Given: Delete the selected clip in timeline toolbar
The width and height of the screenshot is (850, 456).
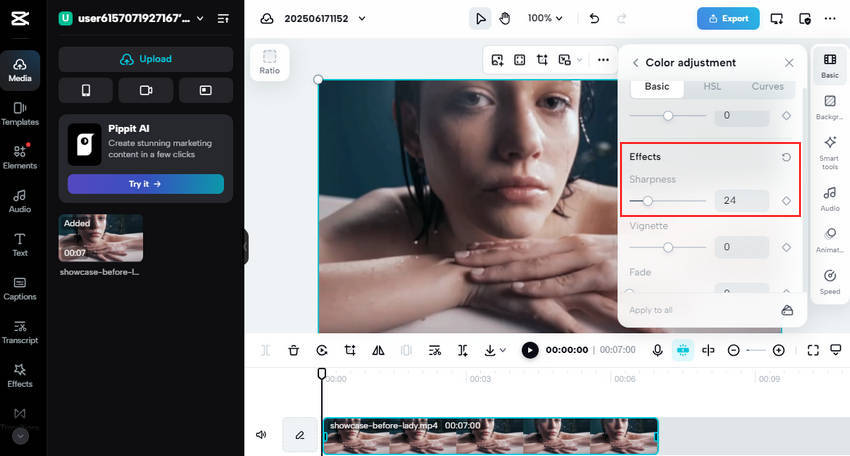Looking at the screenshot, I should pyautogui.click(x=293, y=350).
